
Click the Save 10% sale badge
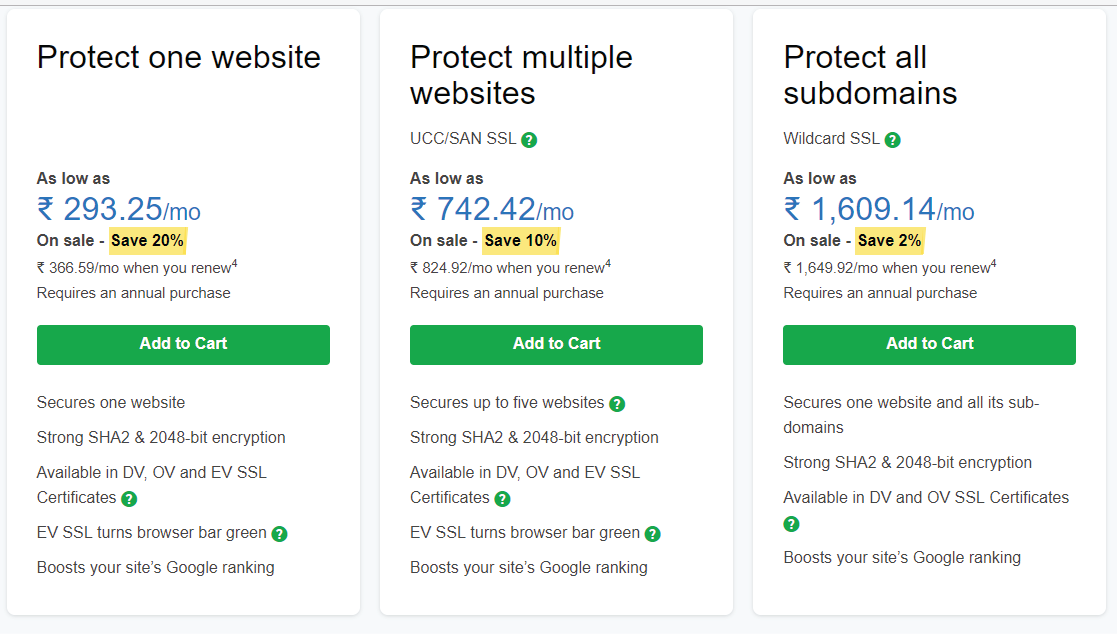pos(521,241)
